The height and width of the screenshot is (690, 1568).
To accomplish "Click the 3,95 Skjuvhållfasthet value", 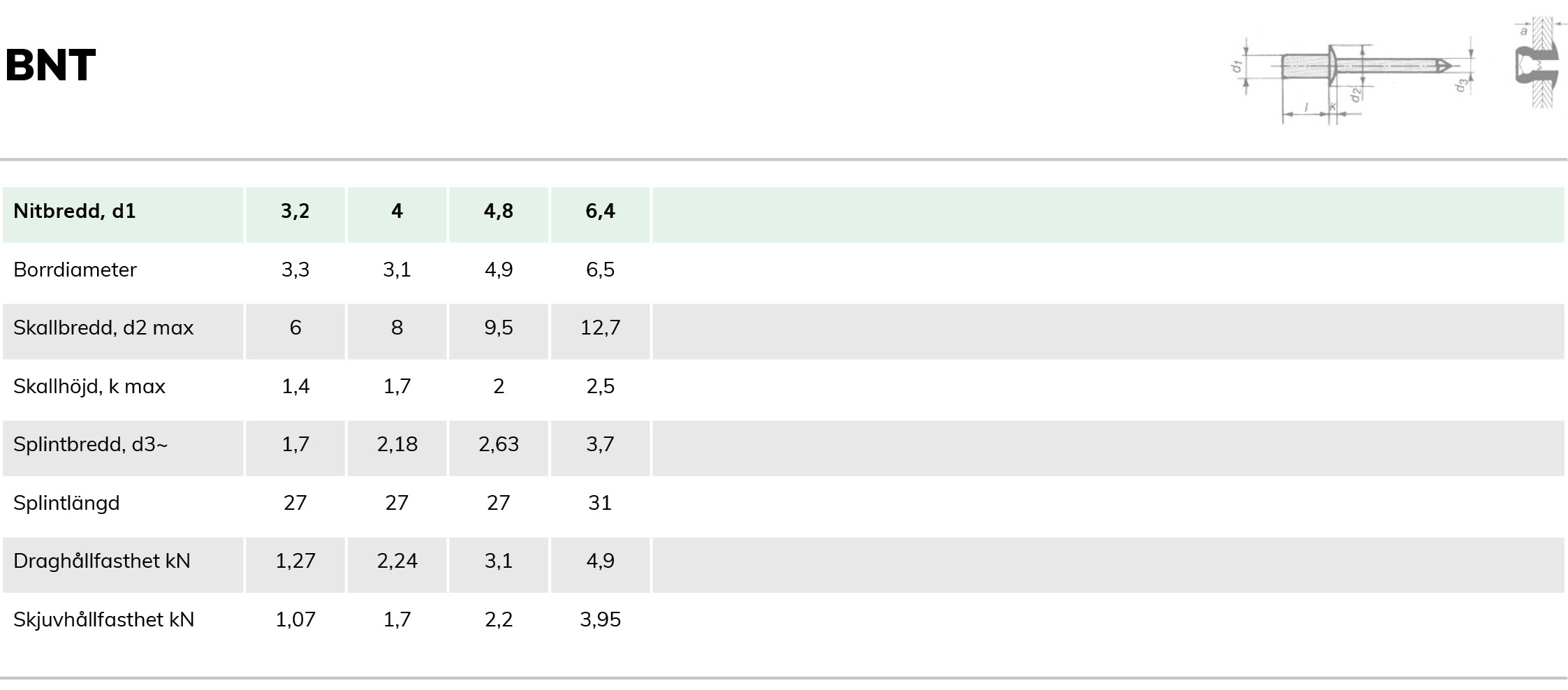I will (x=600, y=619).
